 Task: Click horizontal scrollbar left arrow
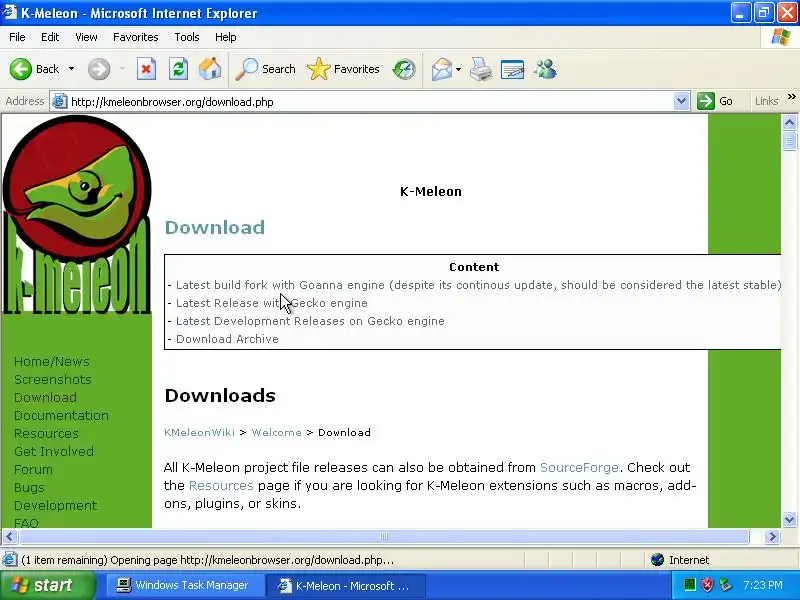pos(10,536)
